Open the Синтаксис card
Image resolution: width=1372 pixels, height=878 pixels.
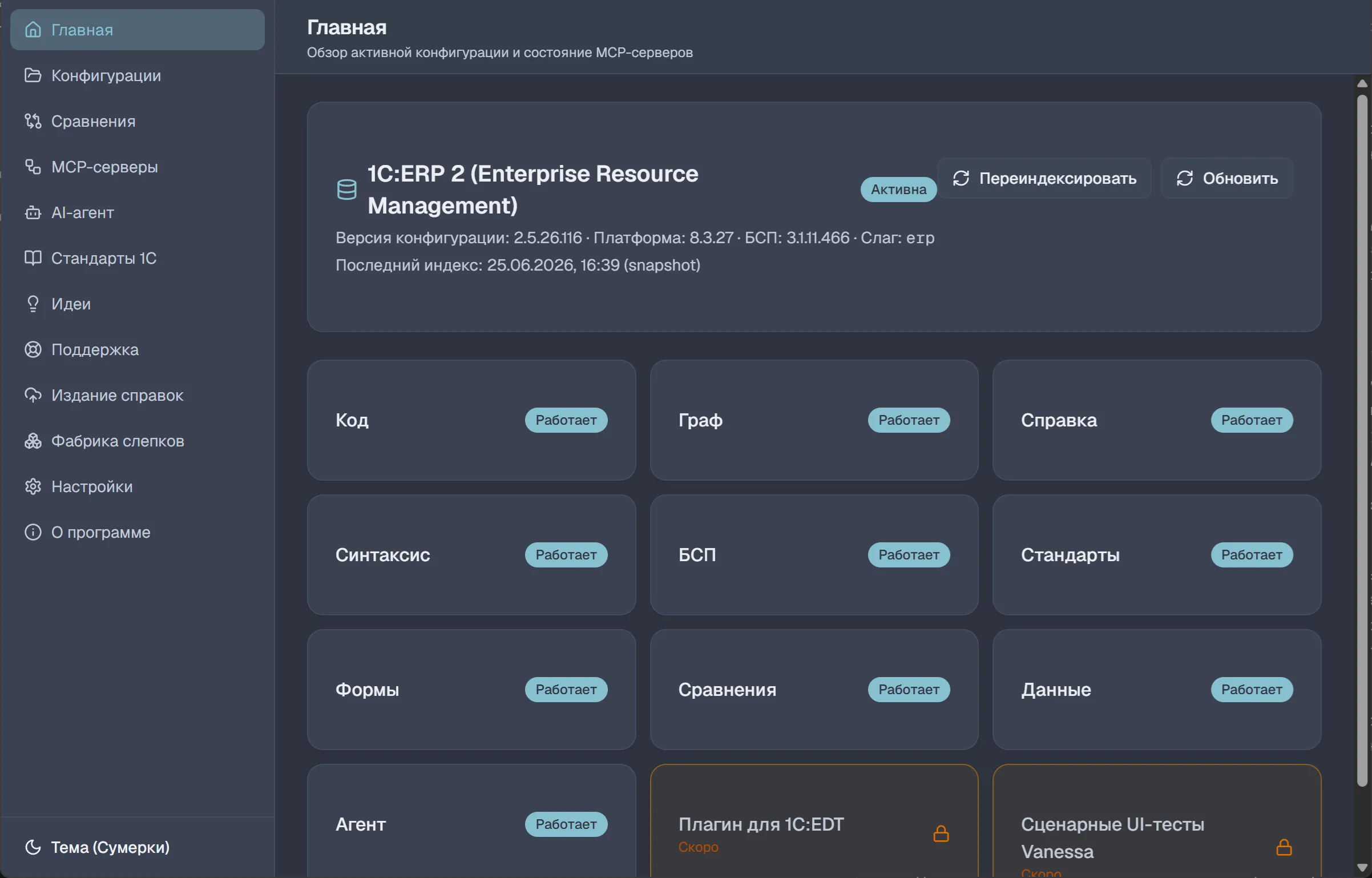pyautogui.click(x=471, y=555)
